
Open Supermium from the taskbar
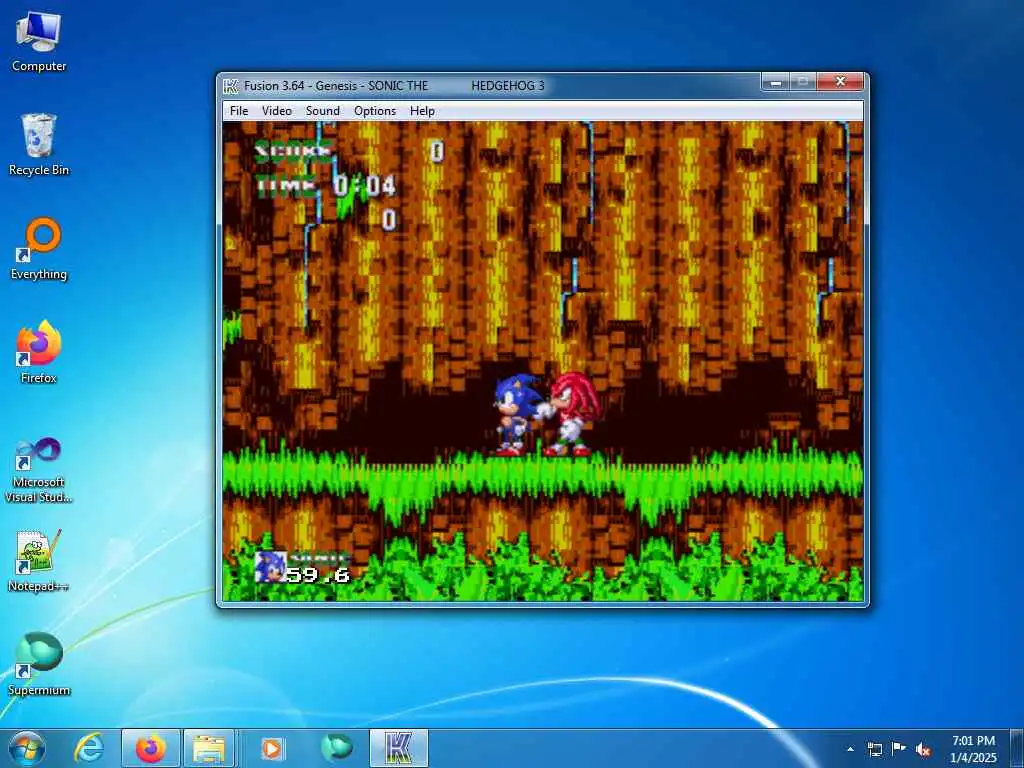pos(337,748)
